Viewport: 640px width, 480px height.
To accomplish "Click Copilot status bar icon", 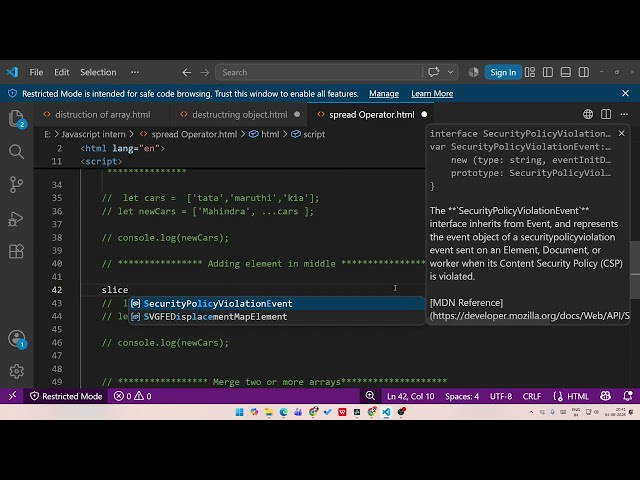I will [x=605, y=396].
